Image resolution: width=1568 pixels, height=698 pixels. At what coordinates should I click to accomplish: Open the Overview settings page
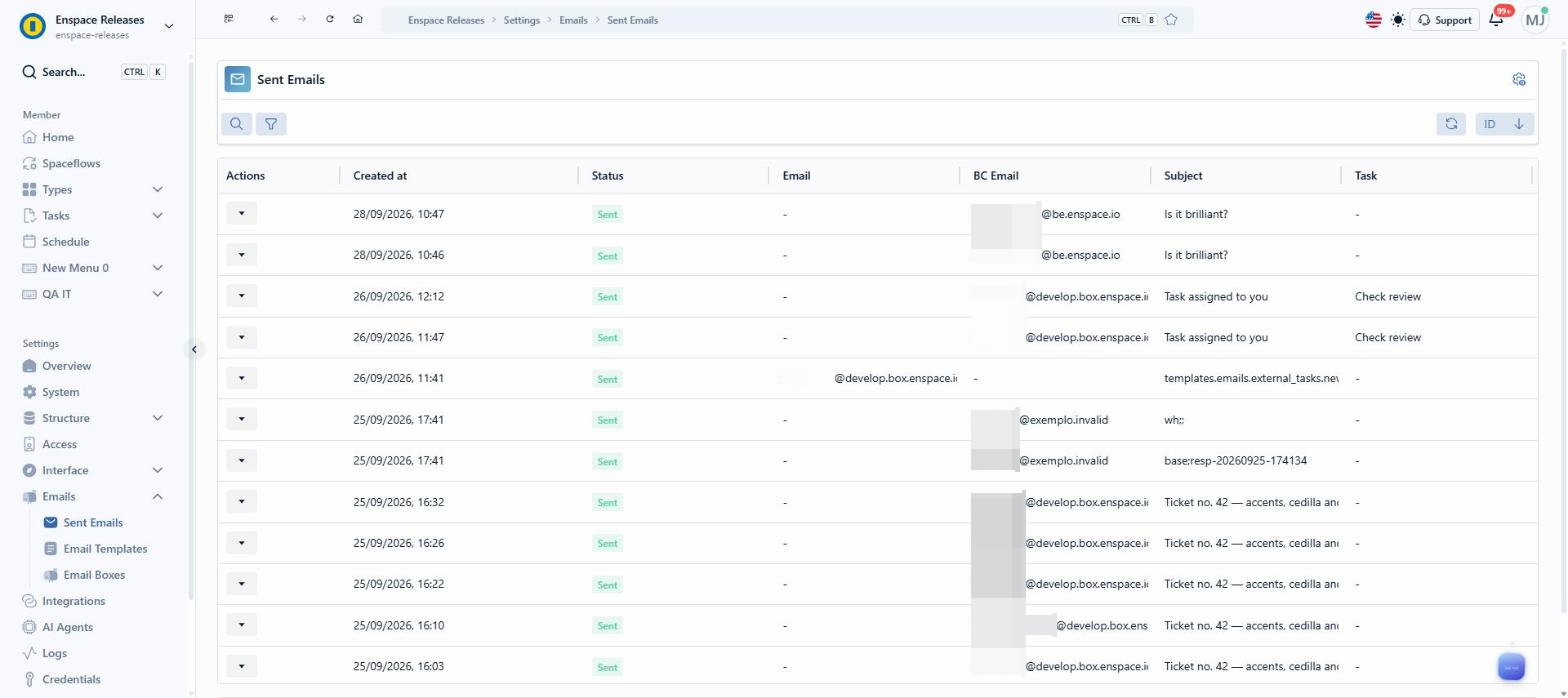coord(66,366)
